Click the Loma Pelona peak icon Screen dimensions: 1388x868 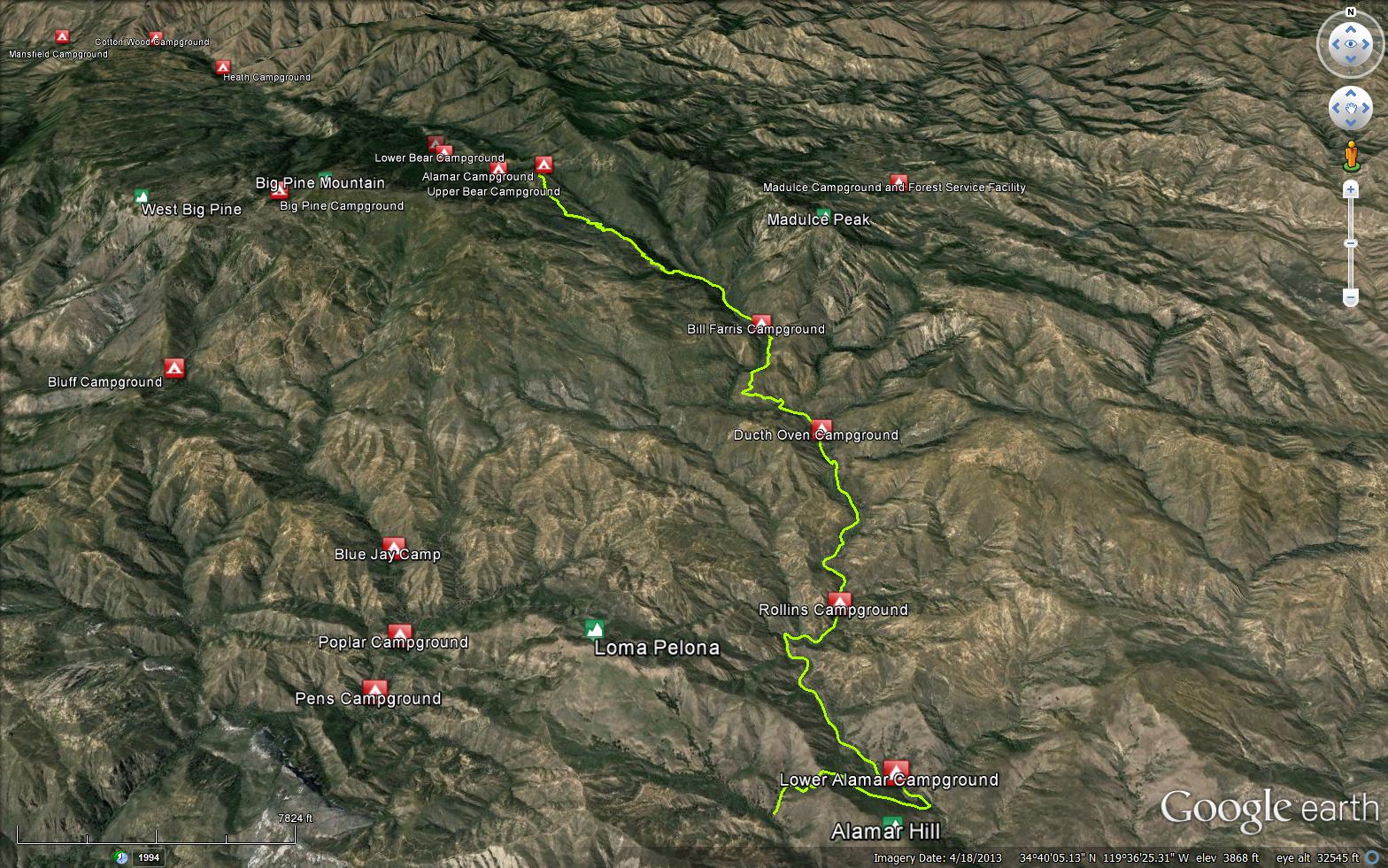coord(594,629)
